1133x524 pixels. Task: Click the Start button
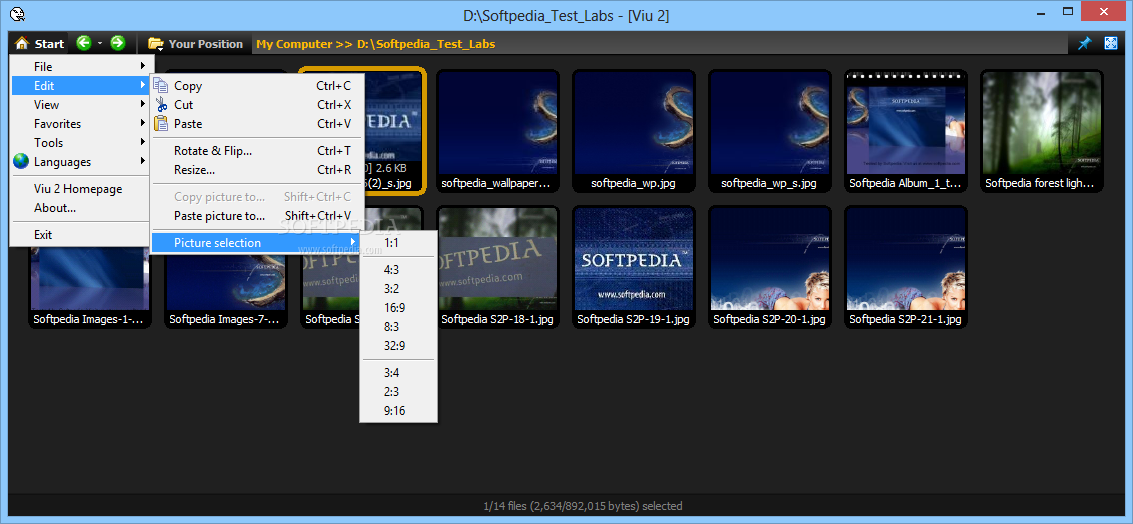point(40,43)
